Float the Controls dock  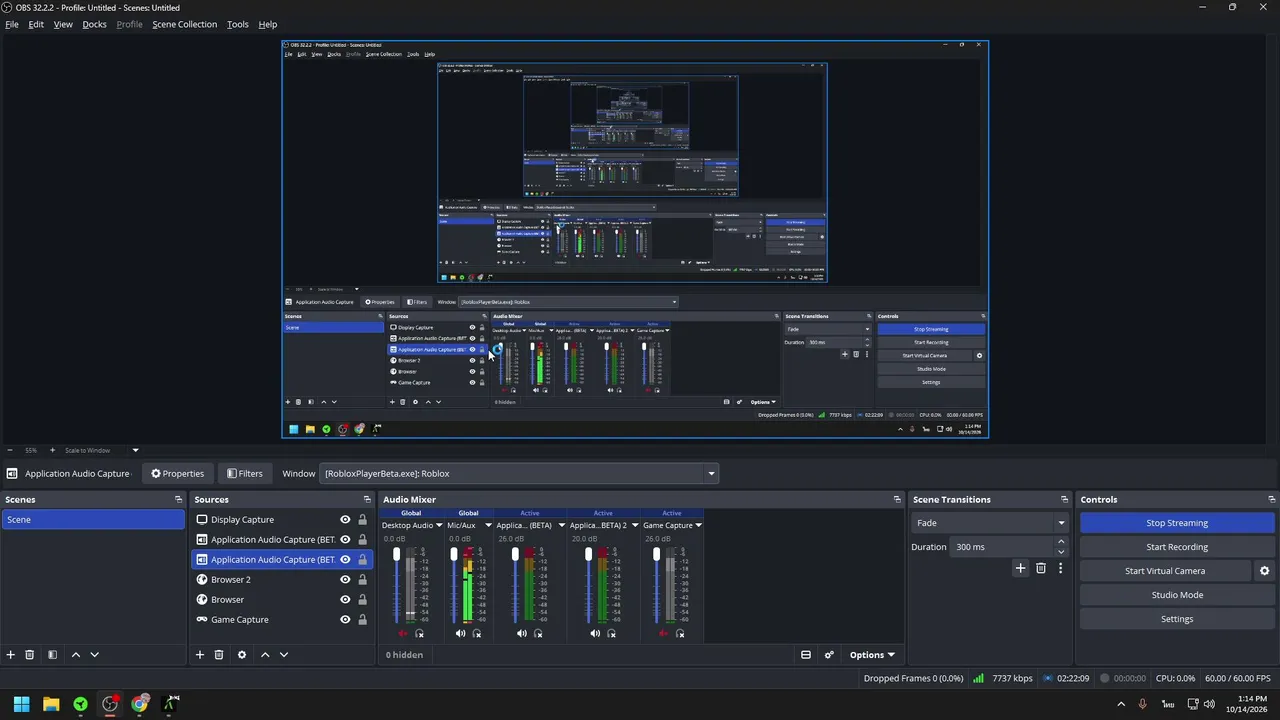[1271, 499]
